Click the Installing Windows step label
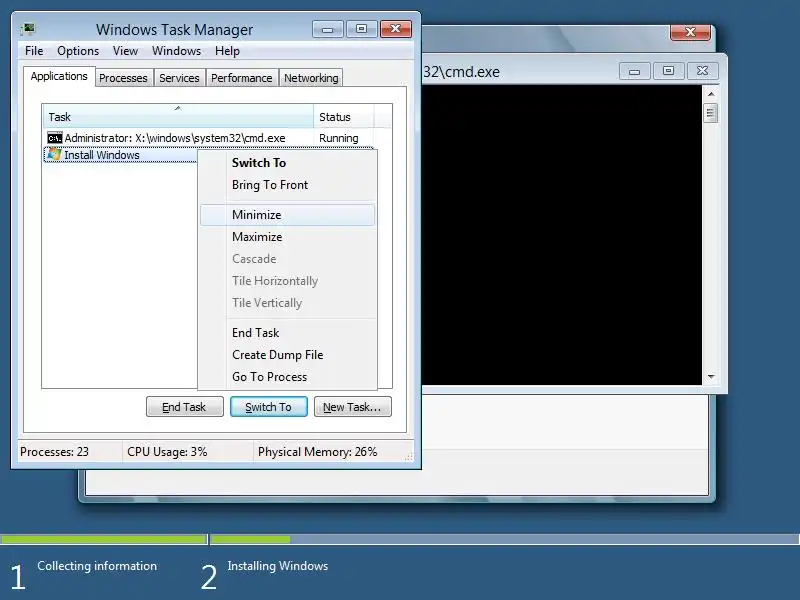Image resolution: width=800 pixels, height=600 pixels. tap(278, 566)
